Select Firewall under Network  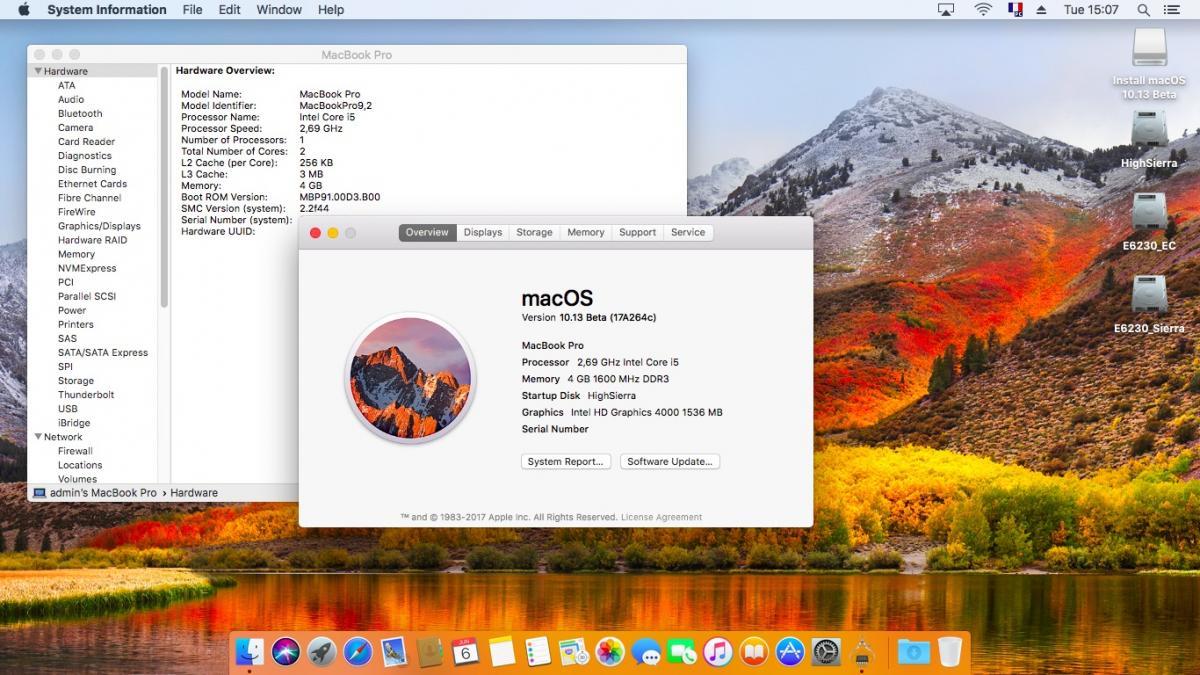point(75,451)
